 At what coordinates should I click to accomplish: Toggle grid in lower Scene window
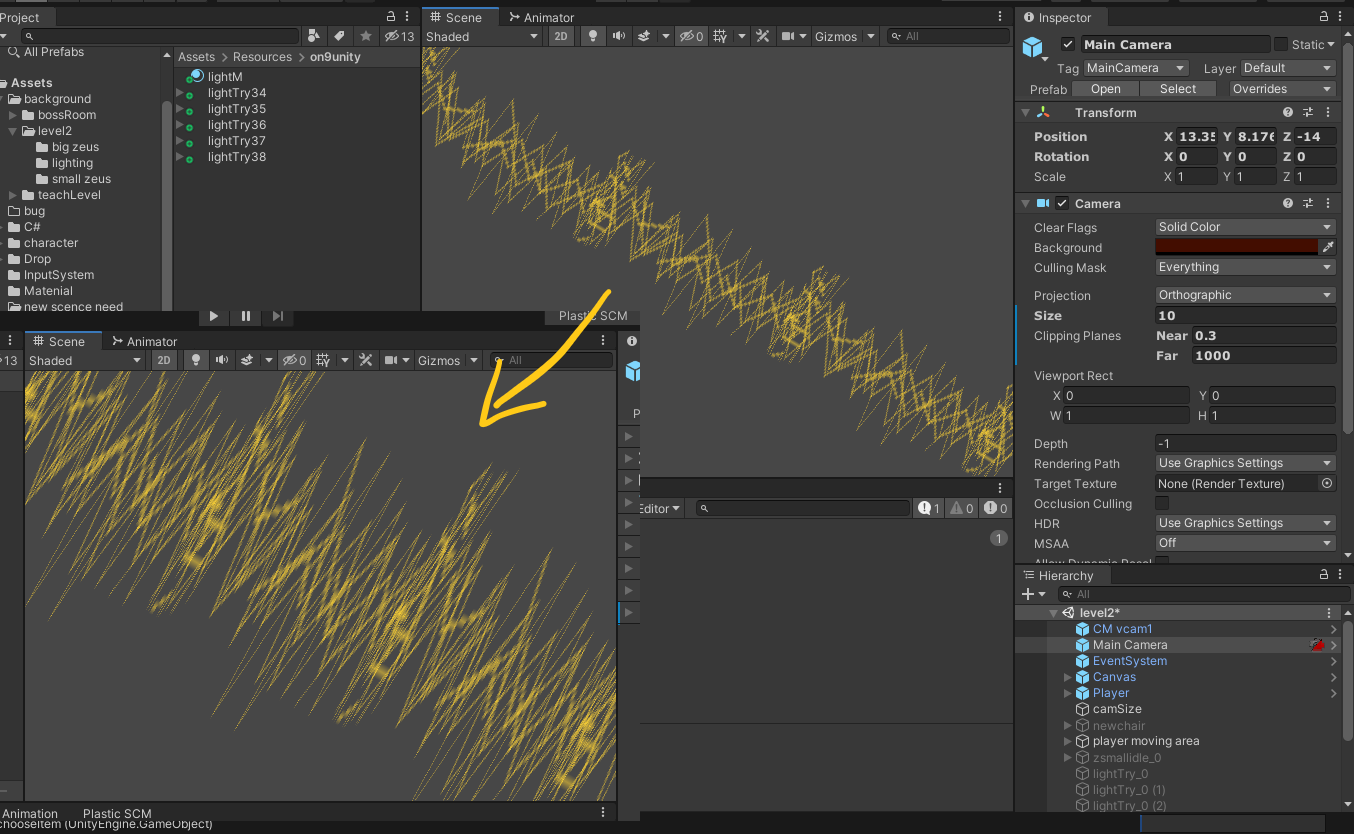322,360
